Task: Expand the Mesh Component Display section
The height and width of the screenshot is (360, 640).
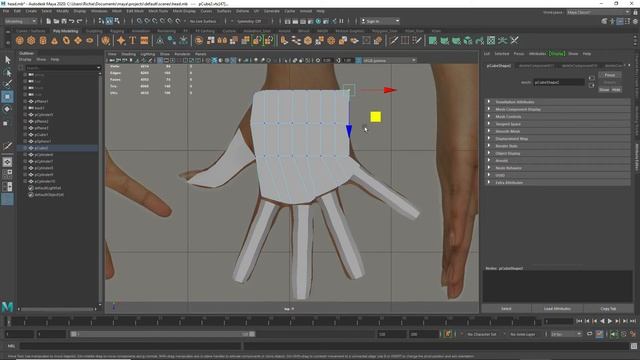Action: pos(558,109)
